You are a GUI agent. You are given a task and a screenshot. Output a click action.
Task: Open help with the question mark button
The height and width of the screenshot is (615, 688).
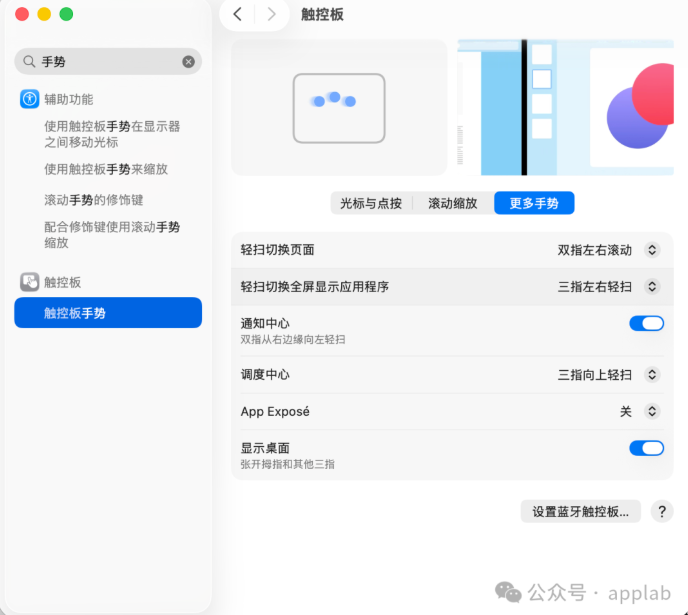click(x=661, y=511)
